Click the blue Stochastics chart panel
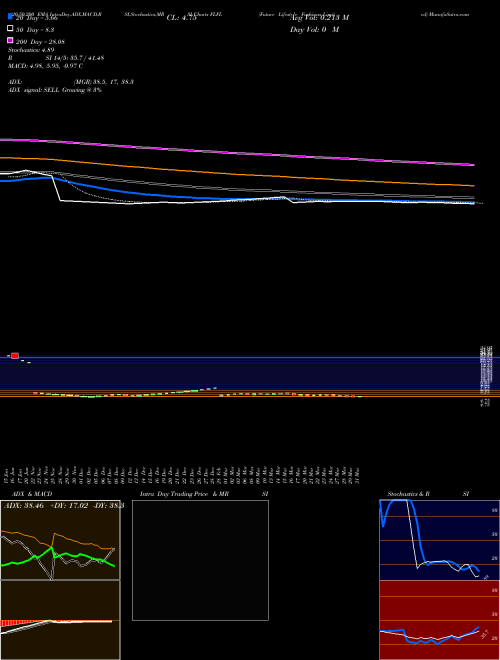Screen dimensions: 500x660 (x=439, y=540)
